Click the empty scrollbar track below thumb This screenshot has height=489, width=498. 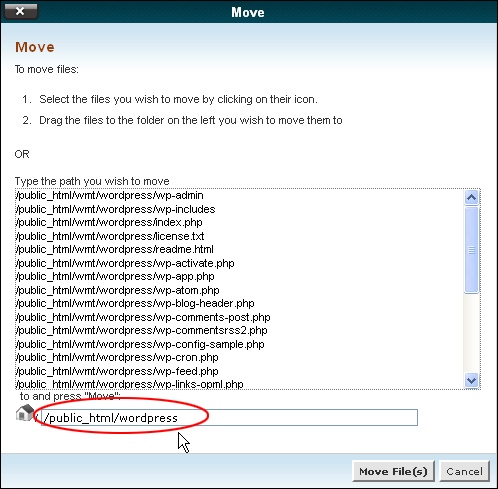pos(471,333)
